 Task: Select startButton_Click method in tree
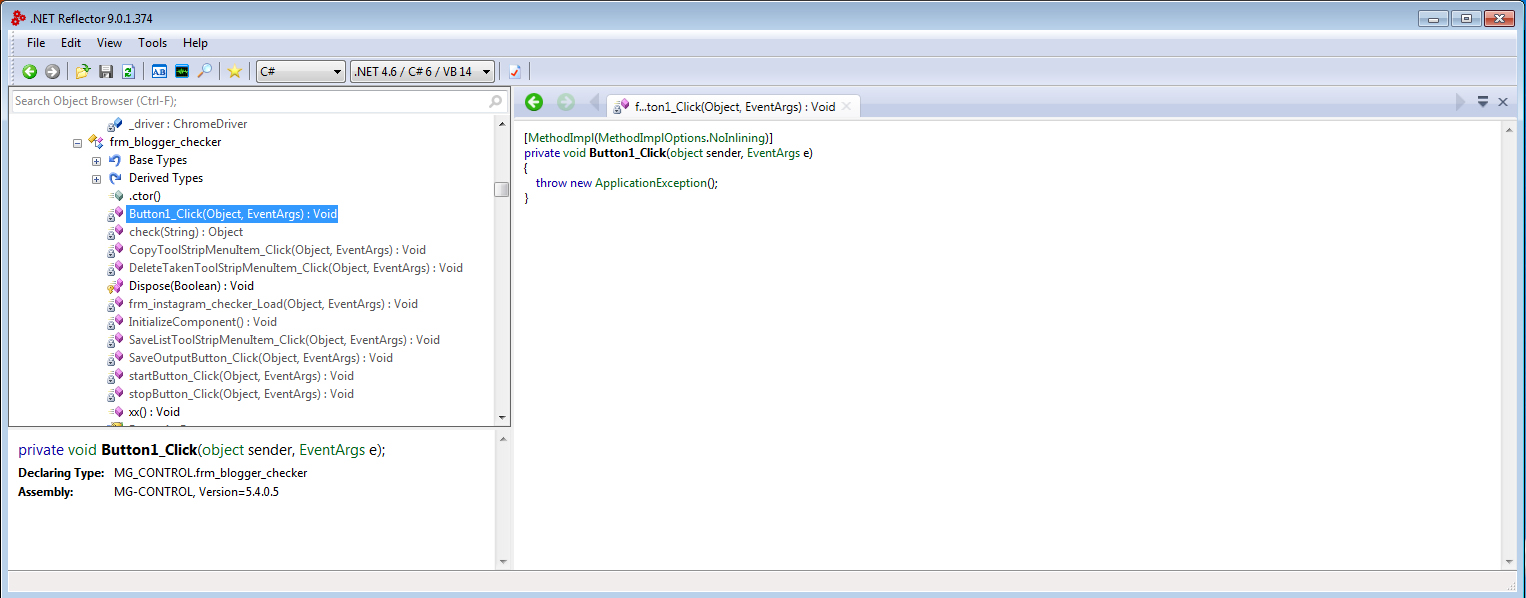tap(241, 376)
